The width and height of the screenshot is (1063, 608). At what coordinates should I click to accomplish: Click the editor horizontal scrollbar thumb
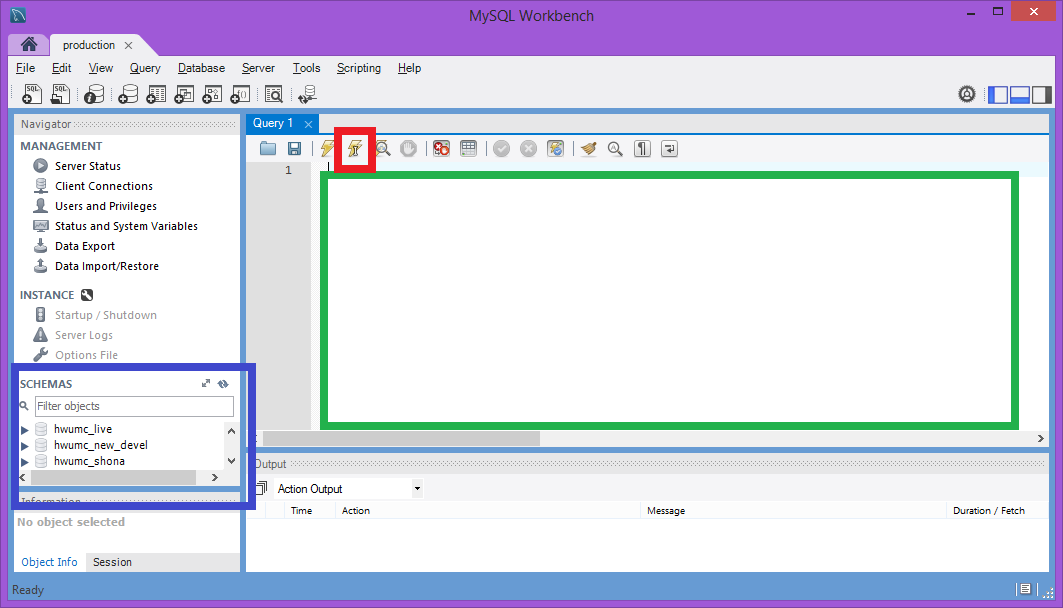point(401,439)
